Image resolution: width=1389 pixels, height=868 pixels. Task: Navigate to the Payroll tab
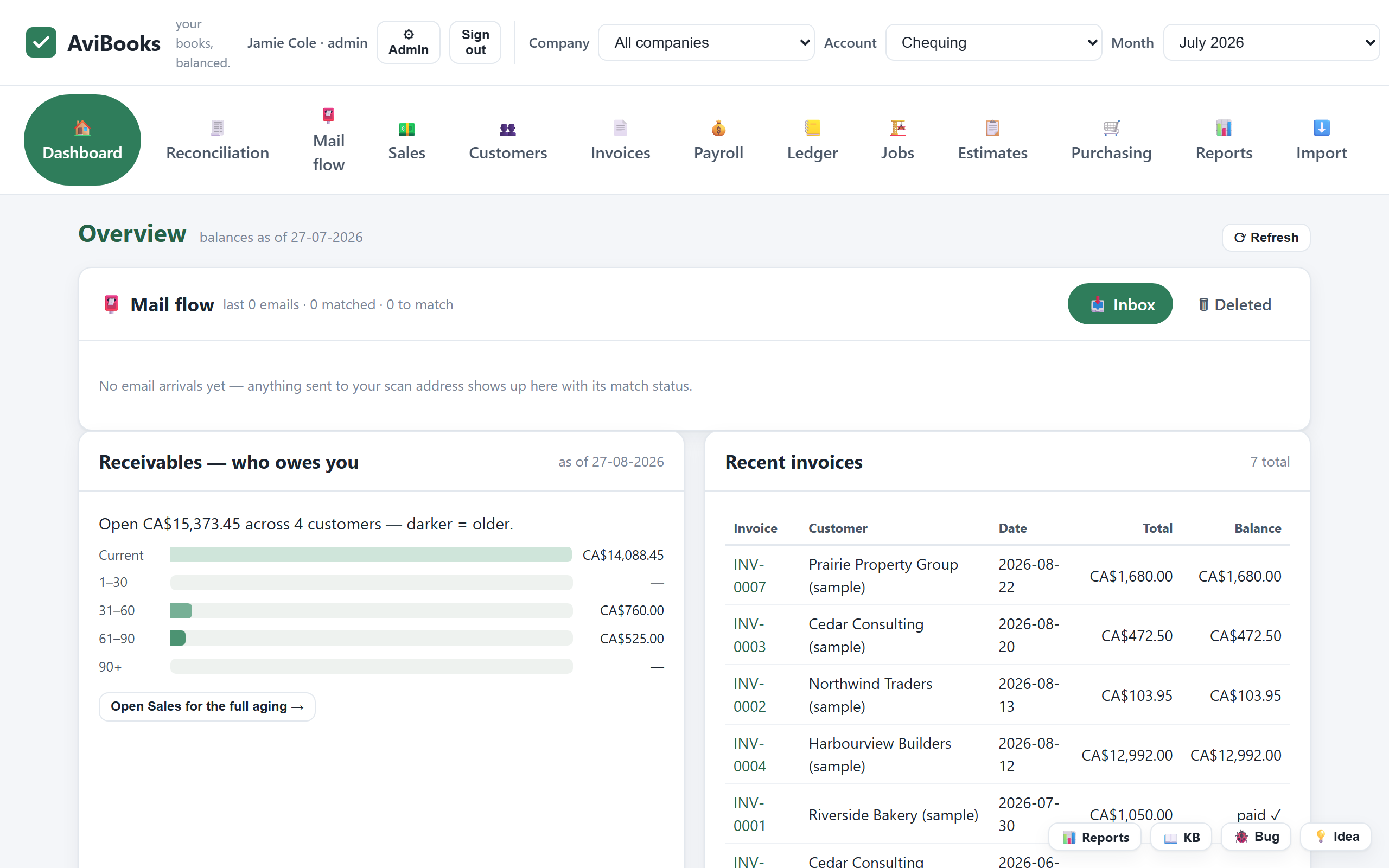(x=718, y=140)
